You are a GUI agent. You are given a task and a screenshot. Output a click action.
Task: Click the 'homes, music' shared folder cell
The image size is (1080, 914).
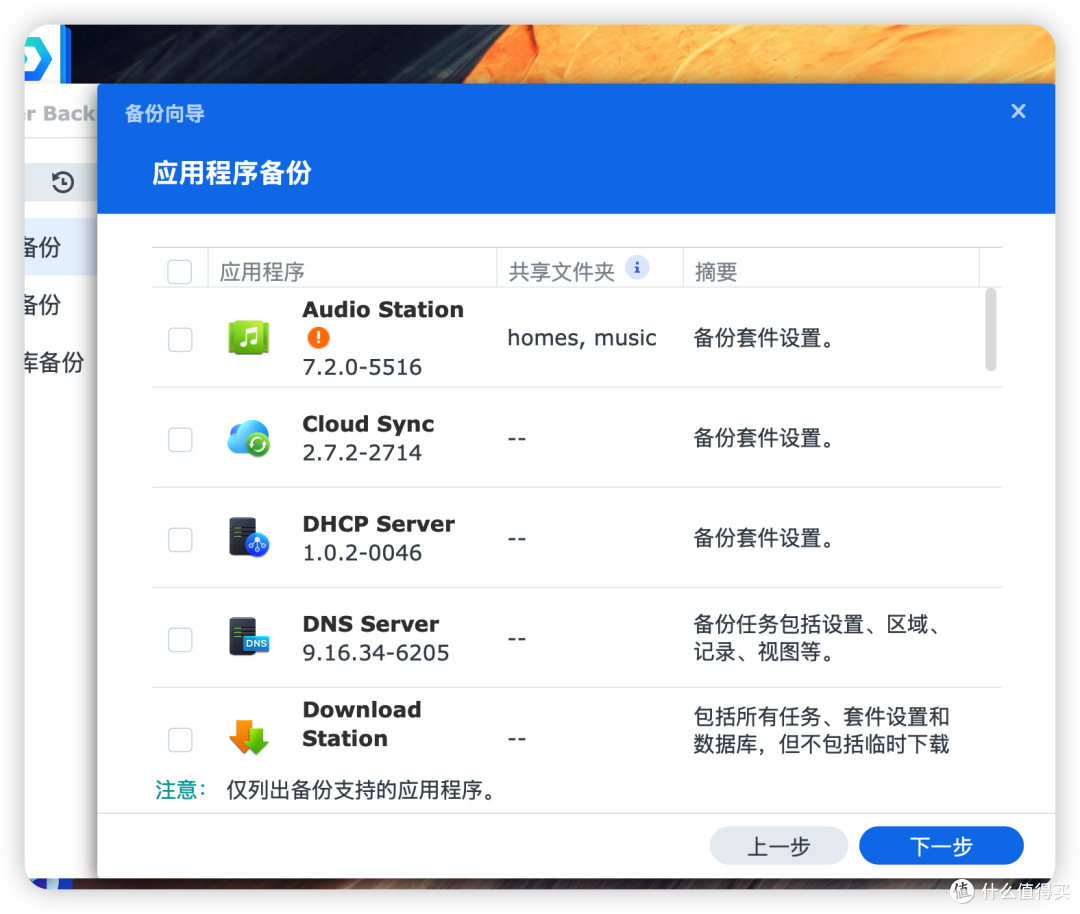click(582, 337)
